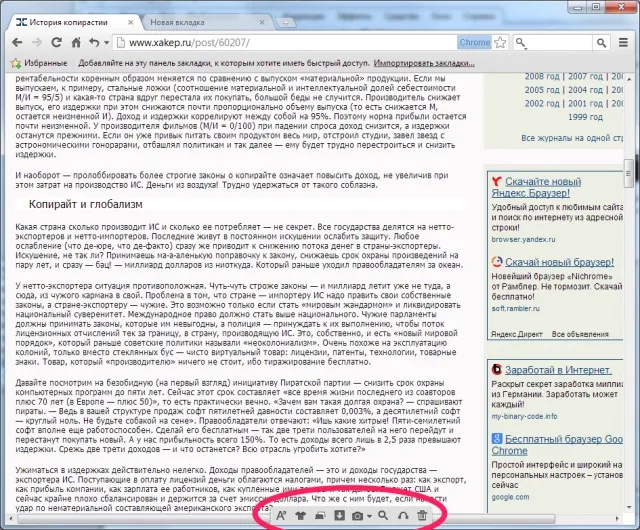Reload the page with the refresh icon
640x530 pixels.
(56, 42)
